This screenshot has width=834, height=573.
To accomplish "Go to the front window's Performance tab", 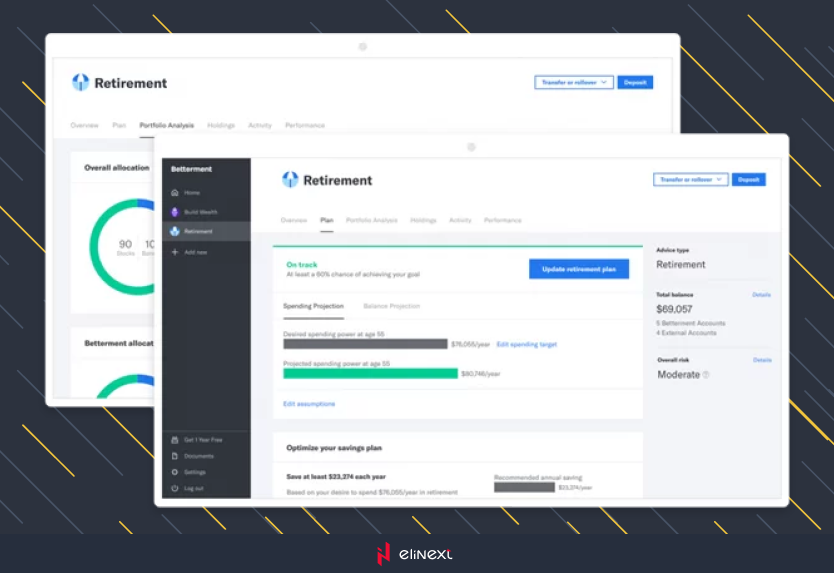I will click(x=502, y=220).
